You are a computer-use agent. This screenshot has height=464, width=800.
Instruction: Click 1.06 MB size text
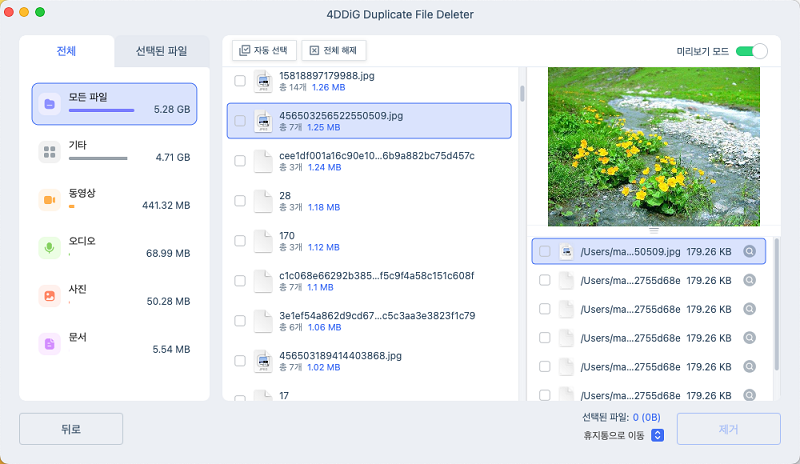point(324,327)
